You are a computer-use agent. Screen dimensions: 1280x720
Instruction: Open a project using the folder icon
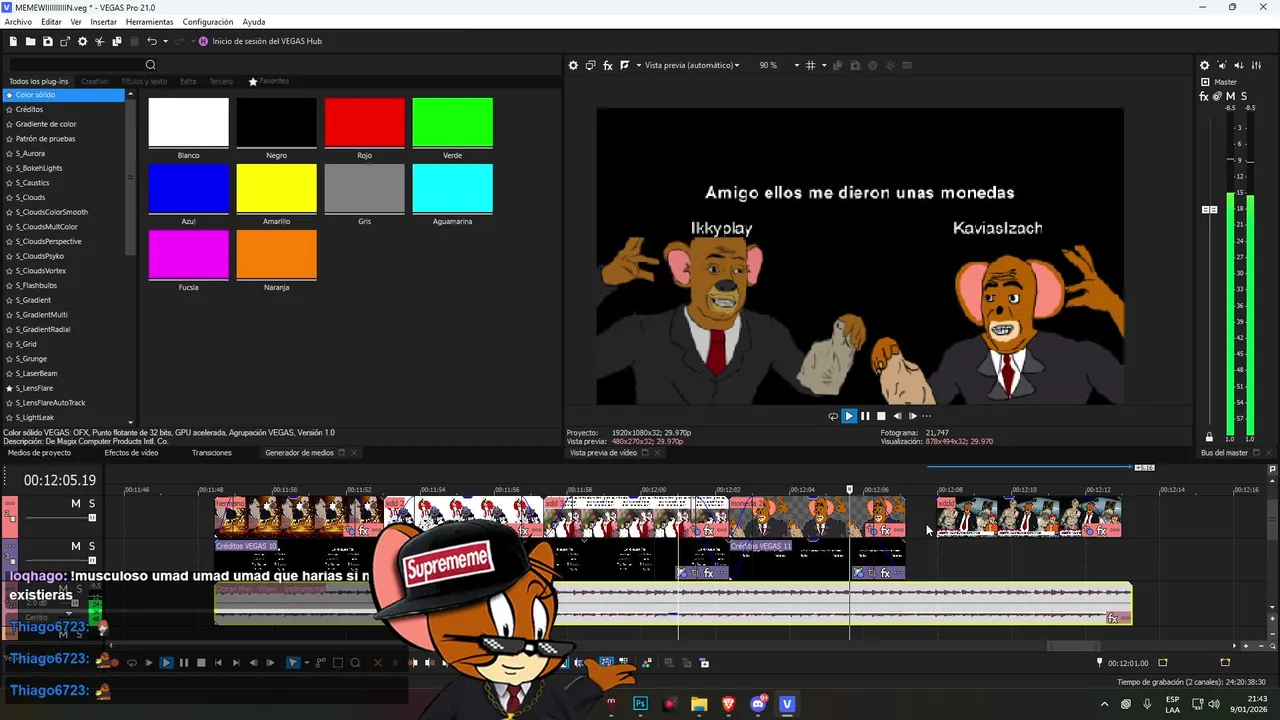pos(31,41)
